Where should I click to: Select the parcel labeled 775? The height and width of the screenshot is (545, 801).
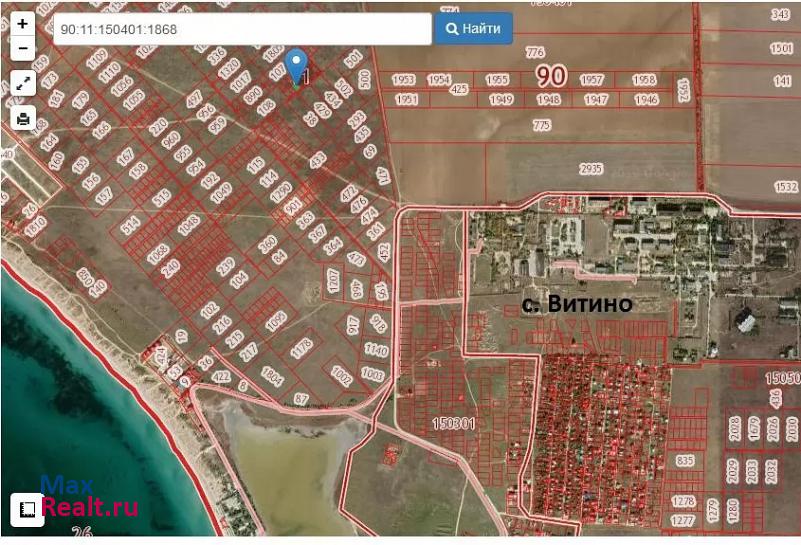pyautogui.click(x=542, y=125)
